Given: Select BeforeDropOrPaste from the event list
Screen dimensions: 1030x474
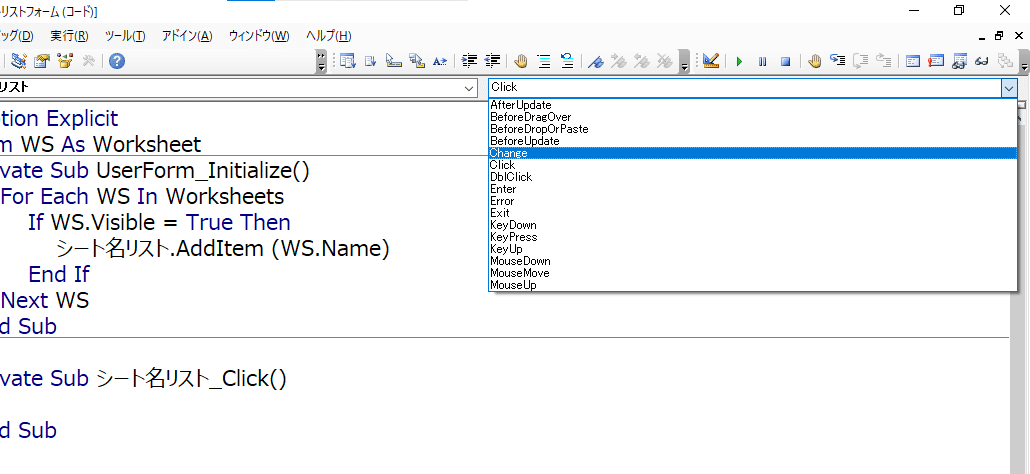Looking at the screenshot, I should (753, 129).
